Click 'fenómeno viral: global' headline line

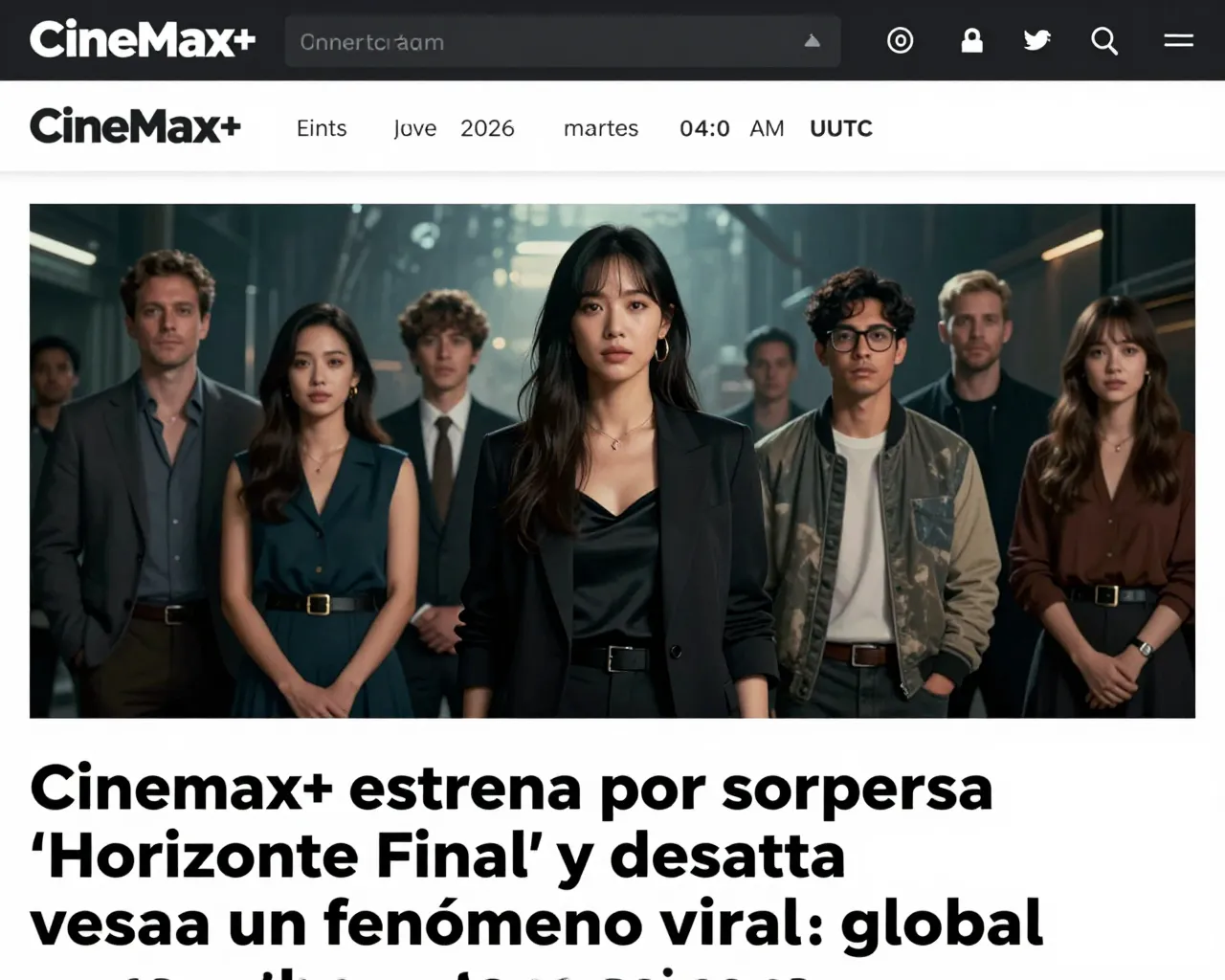(683, 924)
